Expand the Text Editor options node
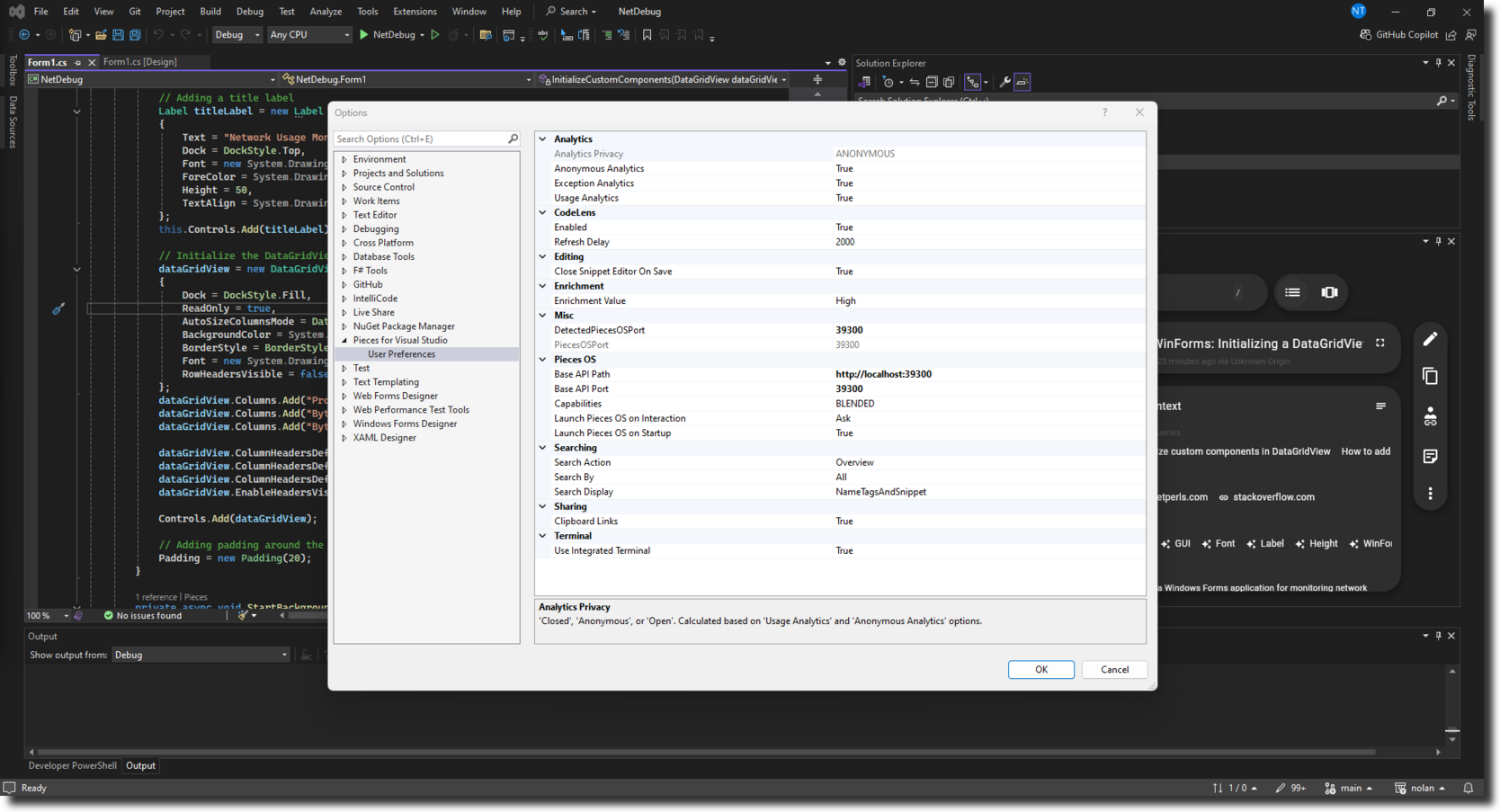 pyautogui.click(x=344, y=215)
